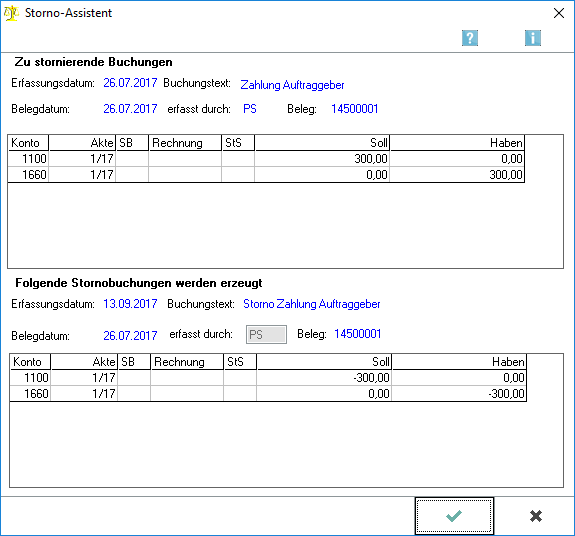Image resolution: width=575 pixels, height=536 pixels.
Task: Click Beleg number 14500001 in upper section
Action: pyautogui.click(x=355, y=109)
